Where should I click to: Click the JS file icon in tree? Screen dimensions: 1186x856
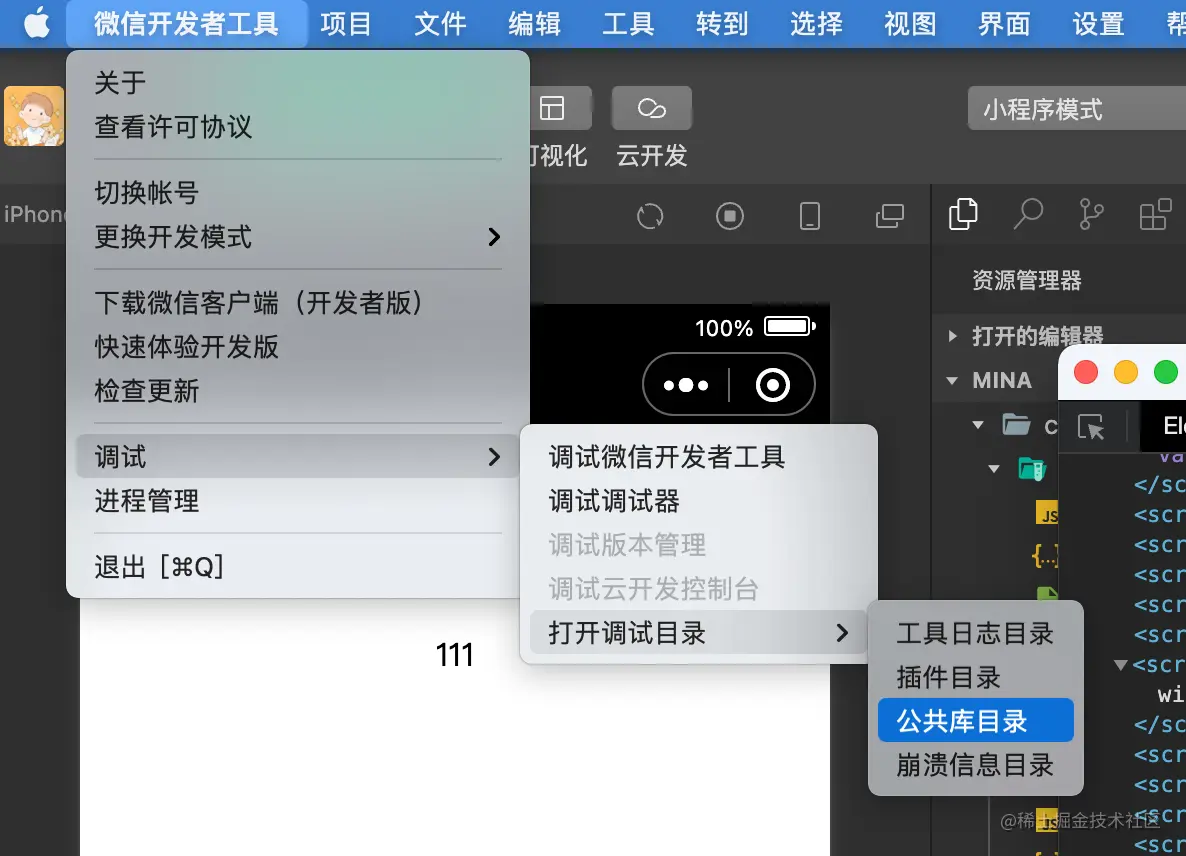click(x=1047, y=513)
